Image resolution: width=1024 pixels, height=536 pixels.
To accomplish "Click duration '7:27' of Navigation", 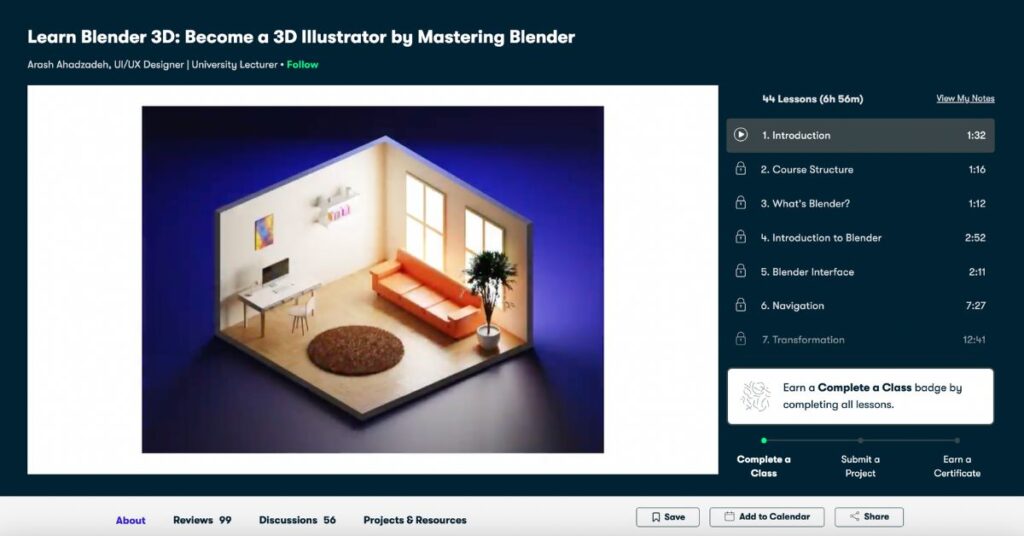I will point(975,306).
